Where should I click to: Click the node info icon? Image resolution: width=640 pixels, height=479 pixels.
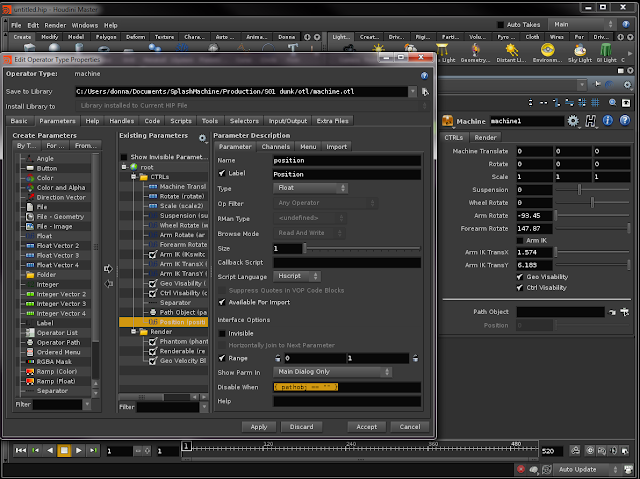pyautogui.click(x=608, y=120)
